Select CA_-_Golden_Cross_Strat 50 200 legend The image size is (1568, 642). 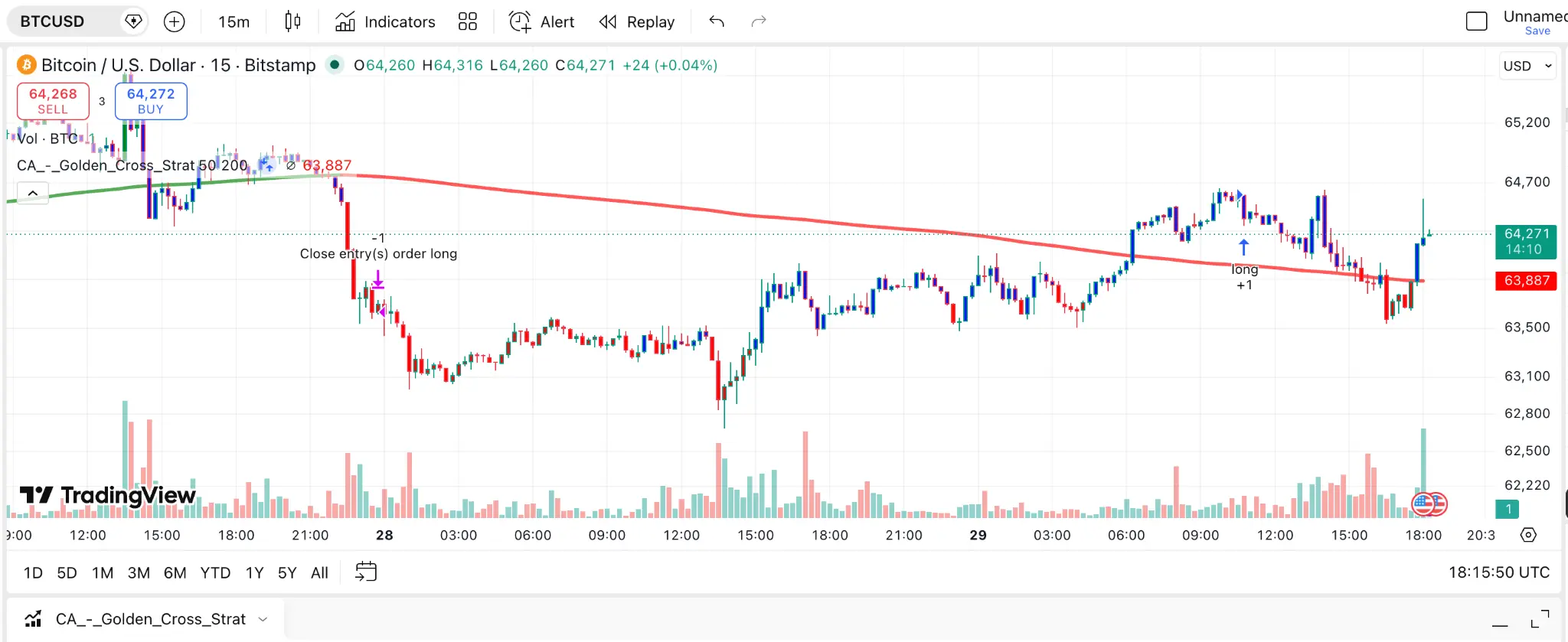(x=132, y=165)
